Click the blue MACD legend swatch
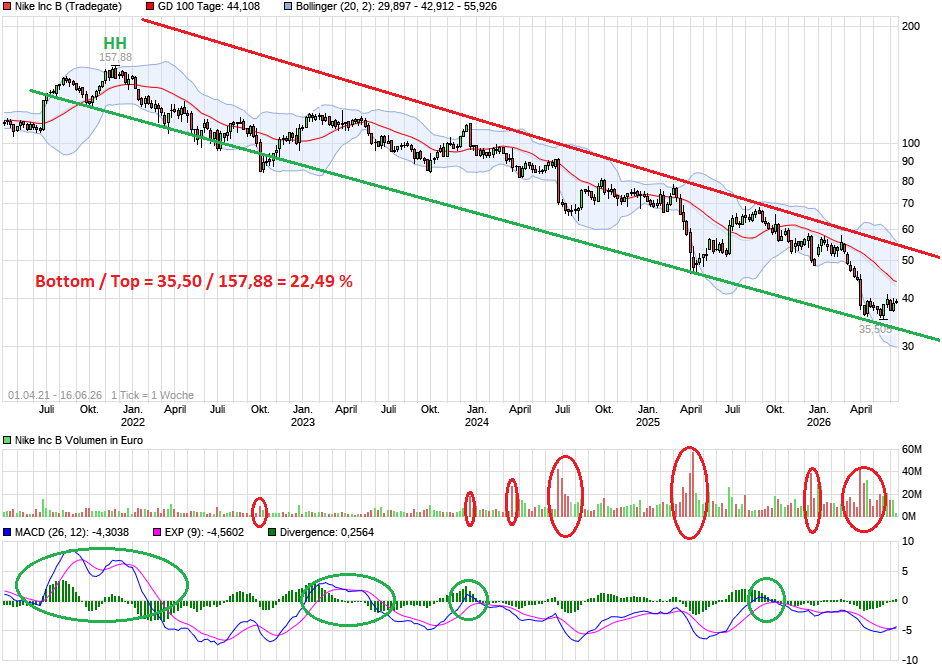Viewport: 942px width, 670px height. point(7,532)
